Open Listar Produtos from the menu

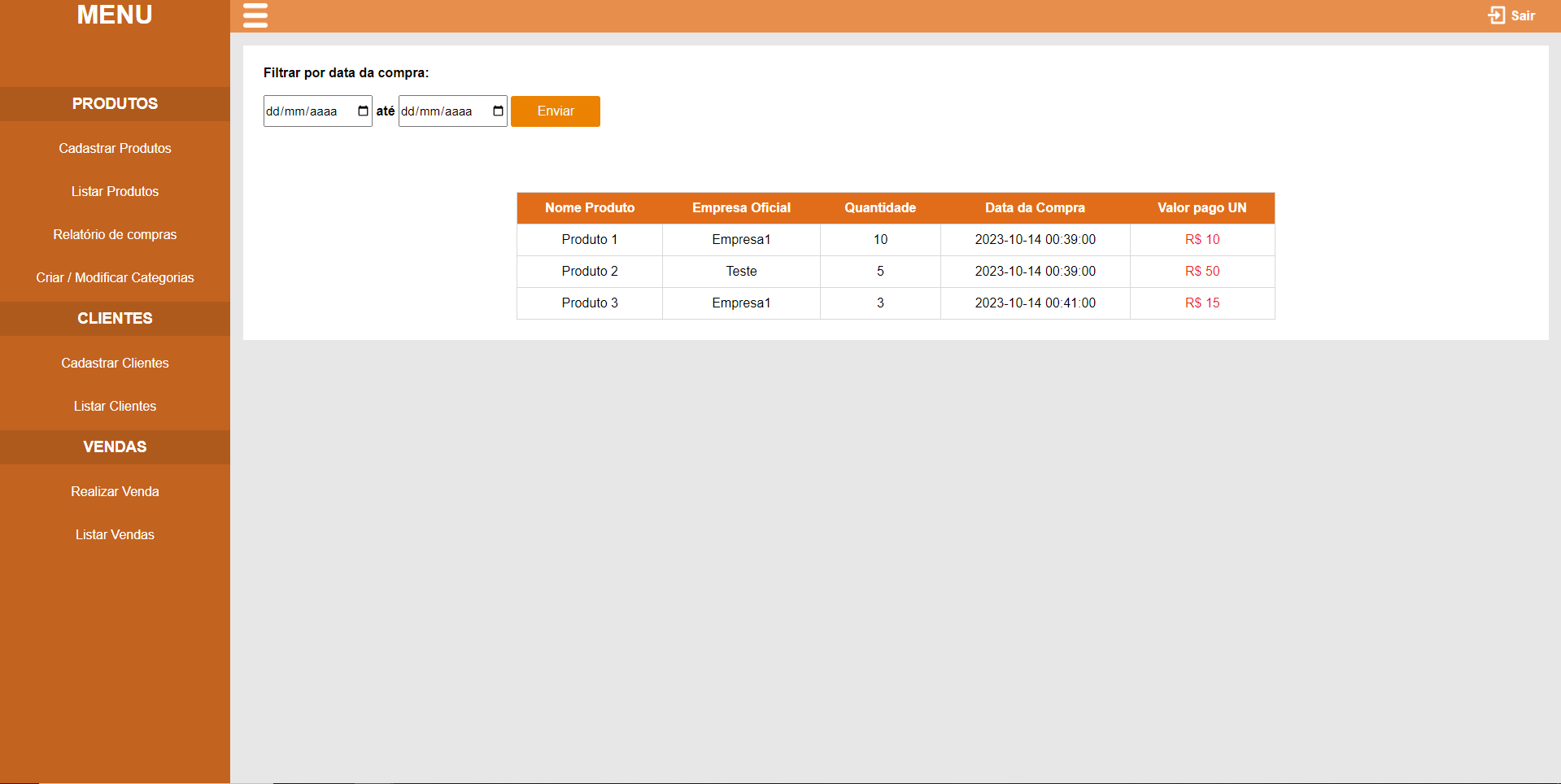pos(115,191)
